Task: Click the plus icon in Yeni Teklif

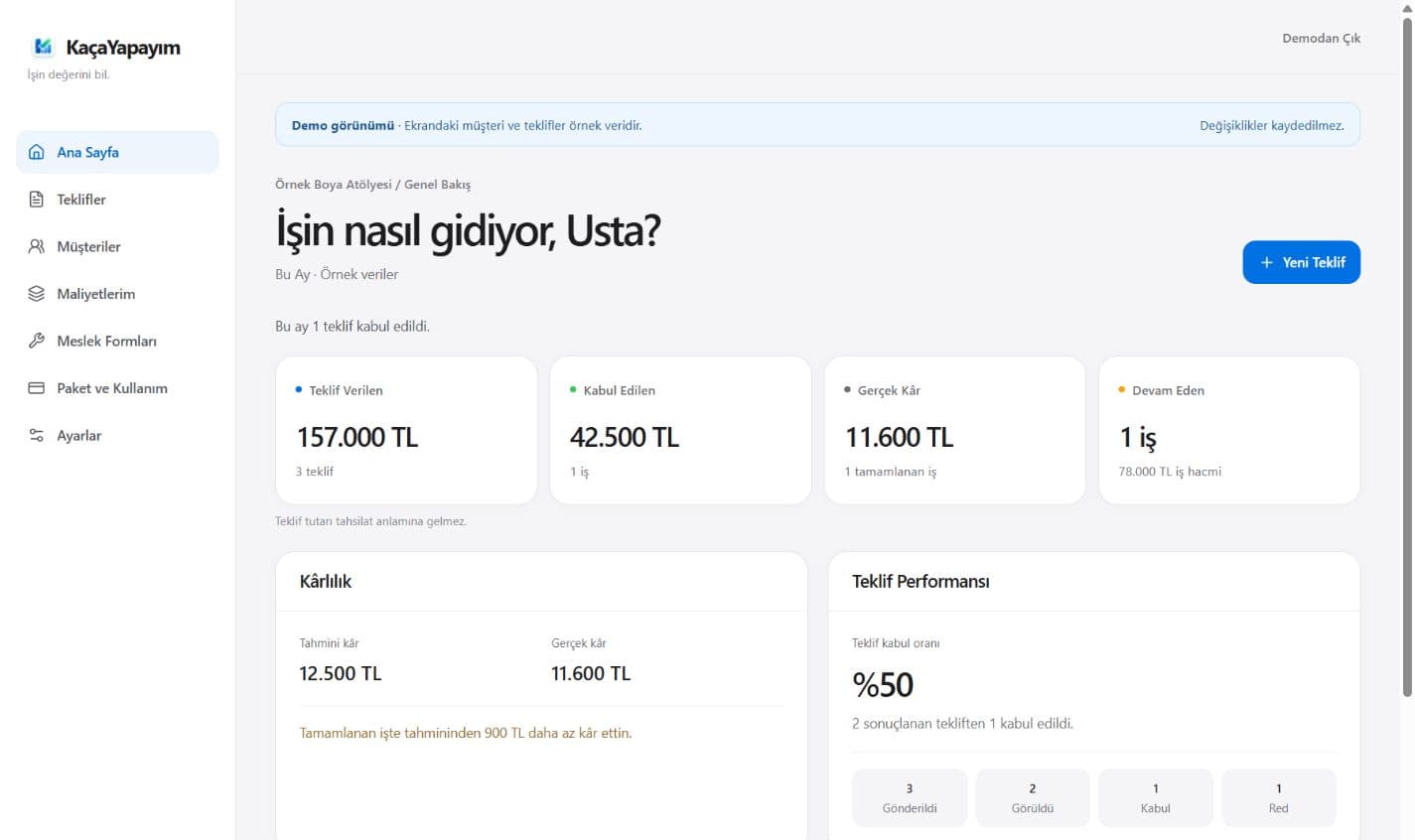Action: [x=1266, y=262]
